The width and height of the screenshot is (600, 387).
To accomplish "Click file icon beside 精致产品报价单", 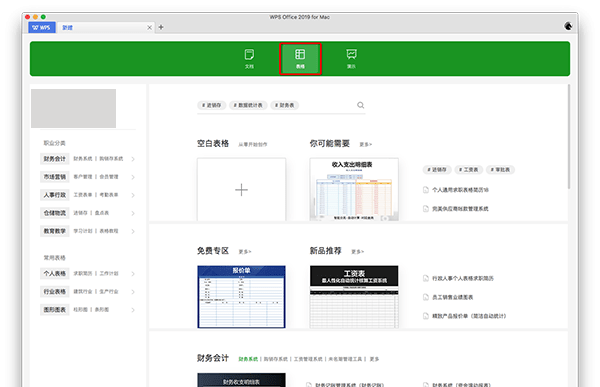I will [426, 316].
